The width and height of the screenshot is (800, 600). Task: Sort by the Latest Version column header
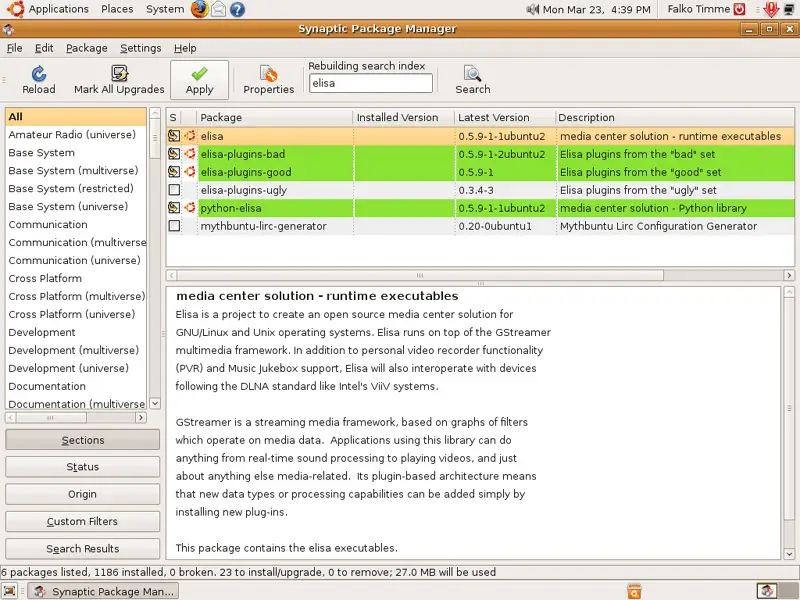[x=504, y=117]
